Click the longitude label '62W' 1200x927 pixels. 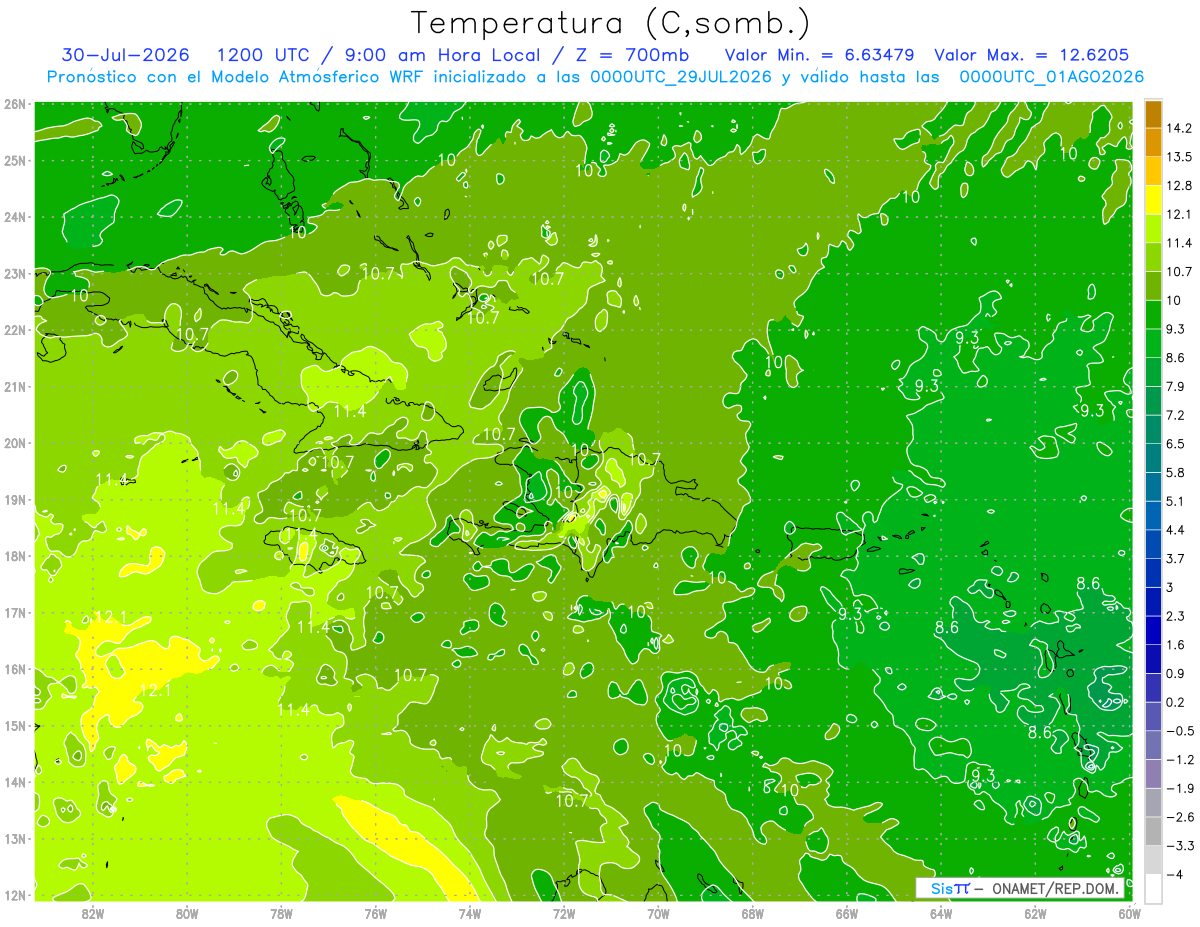pos(1035,912)
